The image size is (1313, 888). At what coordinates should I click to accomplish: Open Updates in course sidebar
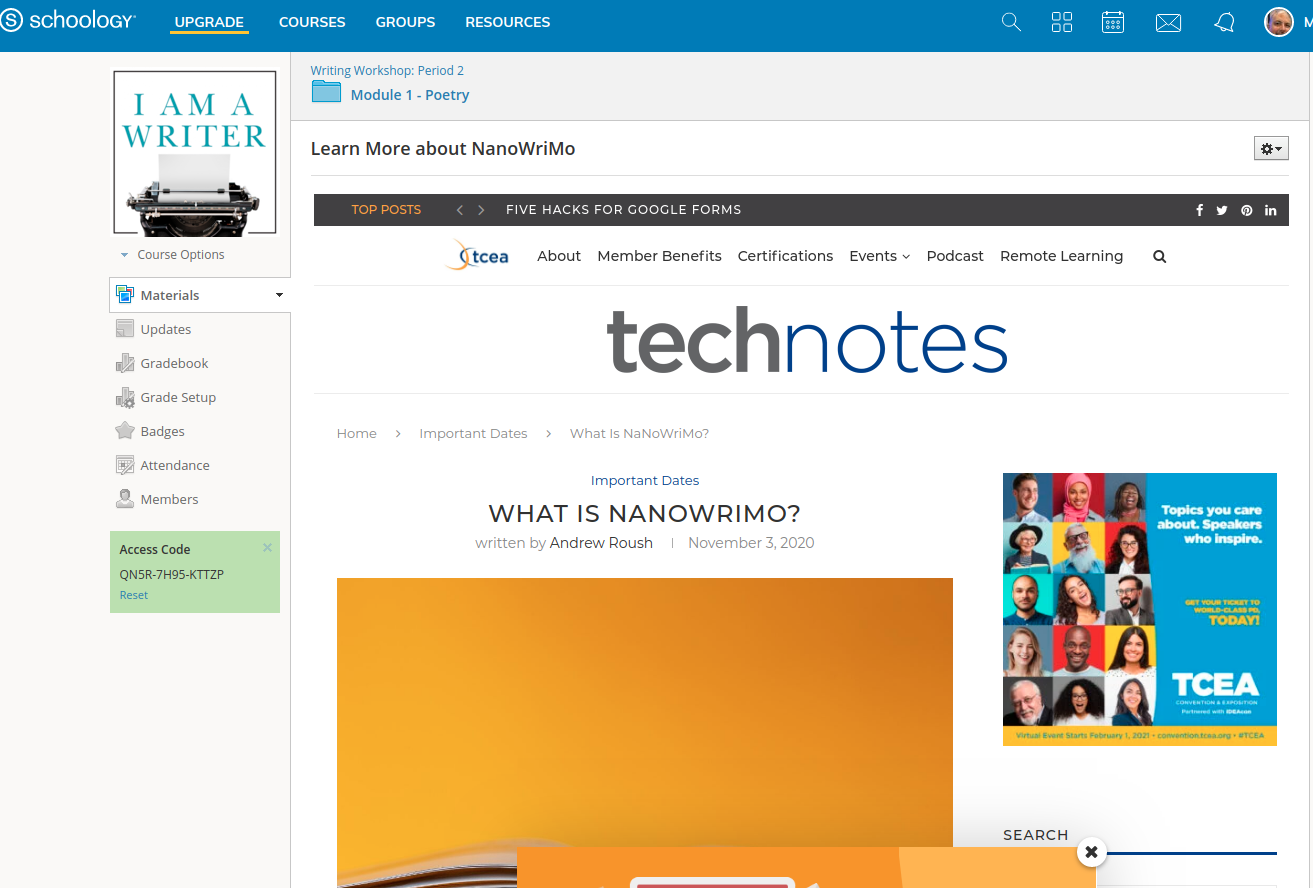coord(166,329)
